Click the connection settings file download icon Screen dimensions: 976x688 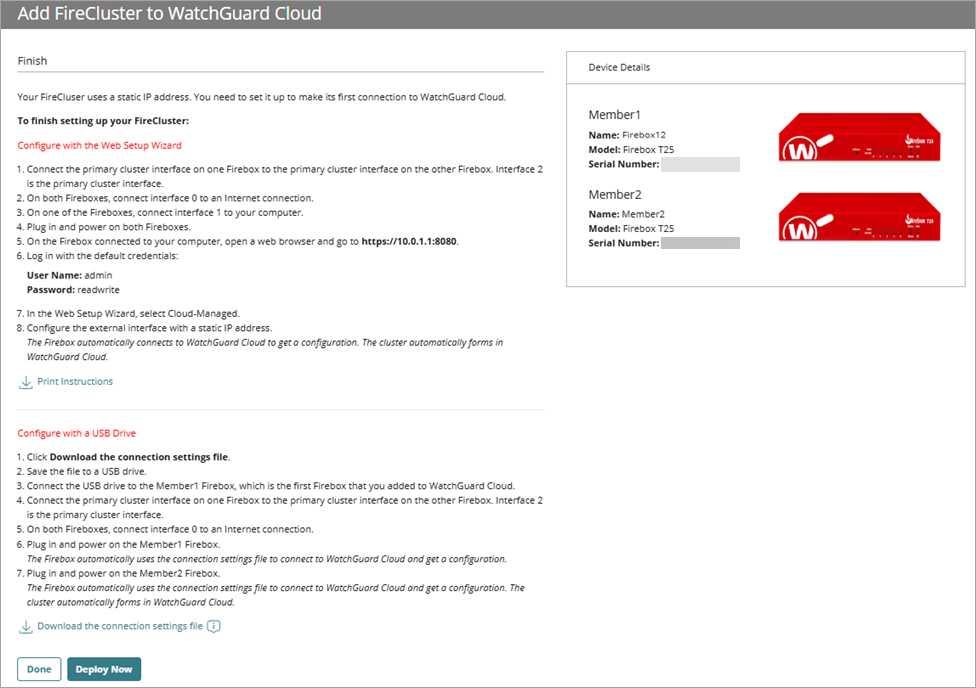(x=26, y=626)
